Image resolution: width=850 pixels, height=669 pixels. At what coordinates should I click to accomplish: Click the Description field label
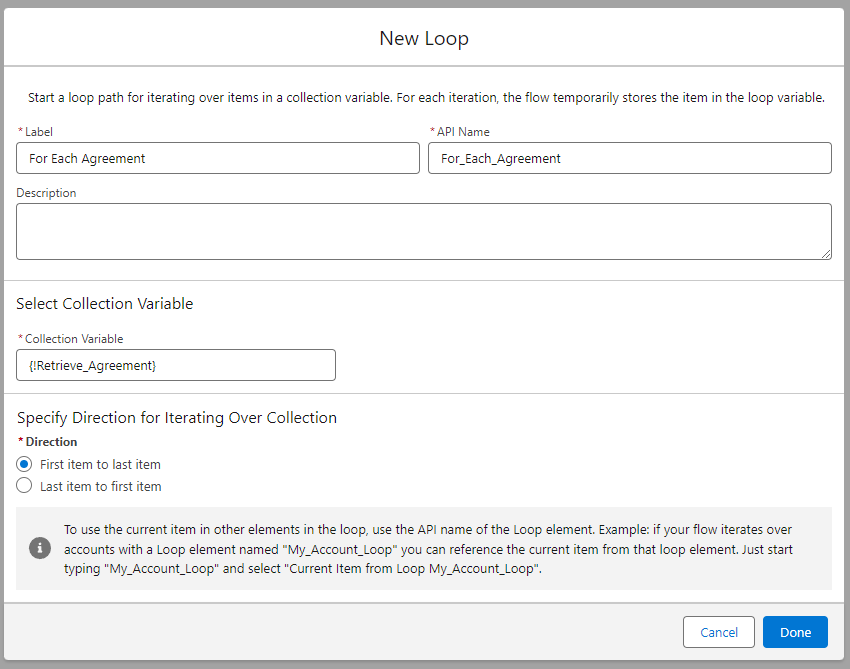(46, 193)
